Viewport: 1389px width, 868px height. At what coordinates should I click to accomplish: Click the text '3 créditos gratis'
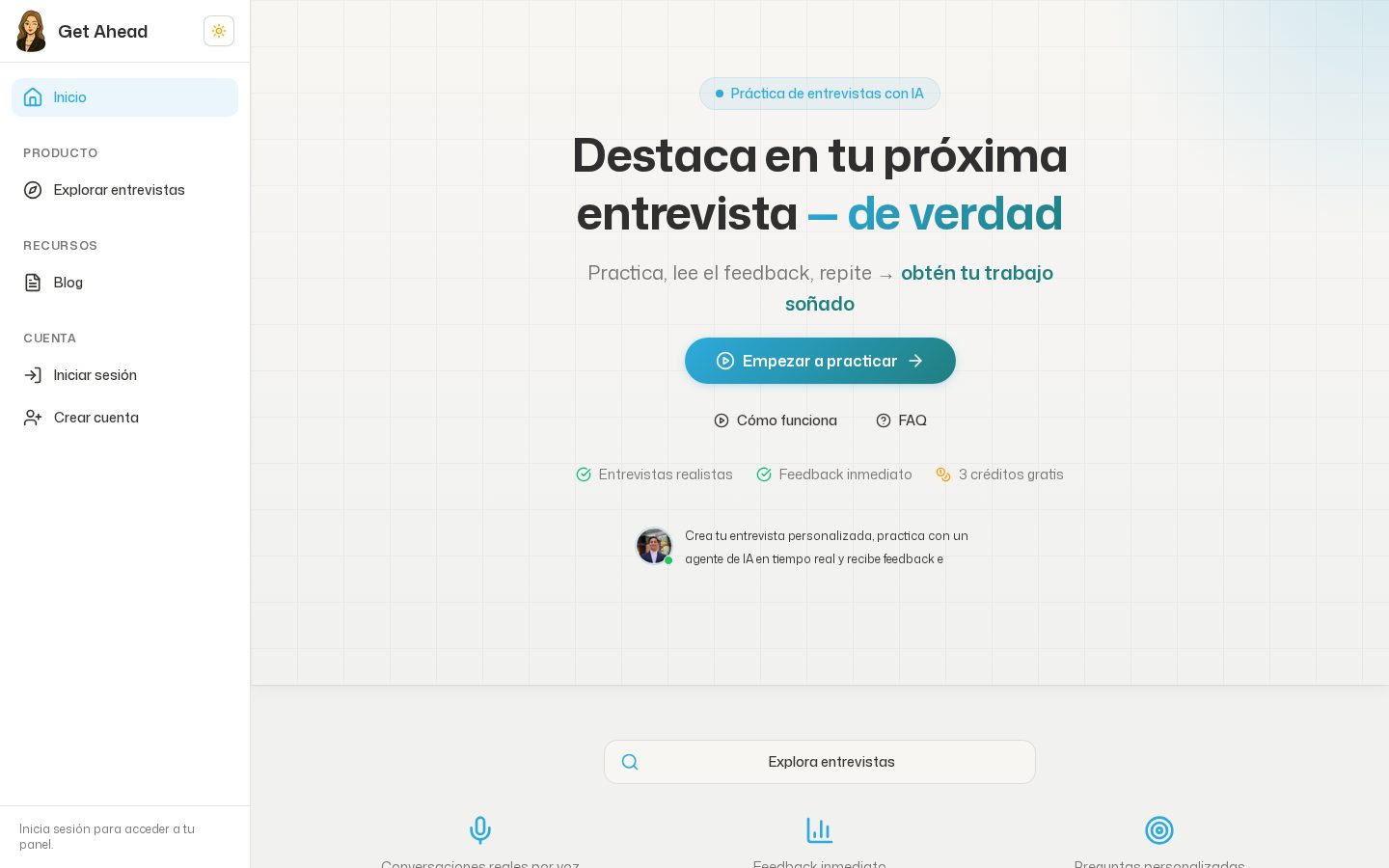click(1011, 475)
